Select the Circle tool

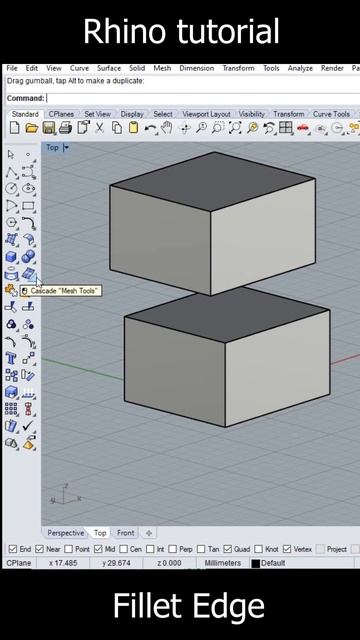tap(11, 189)
